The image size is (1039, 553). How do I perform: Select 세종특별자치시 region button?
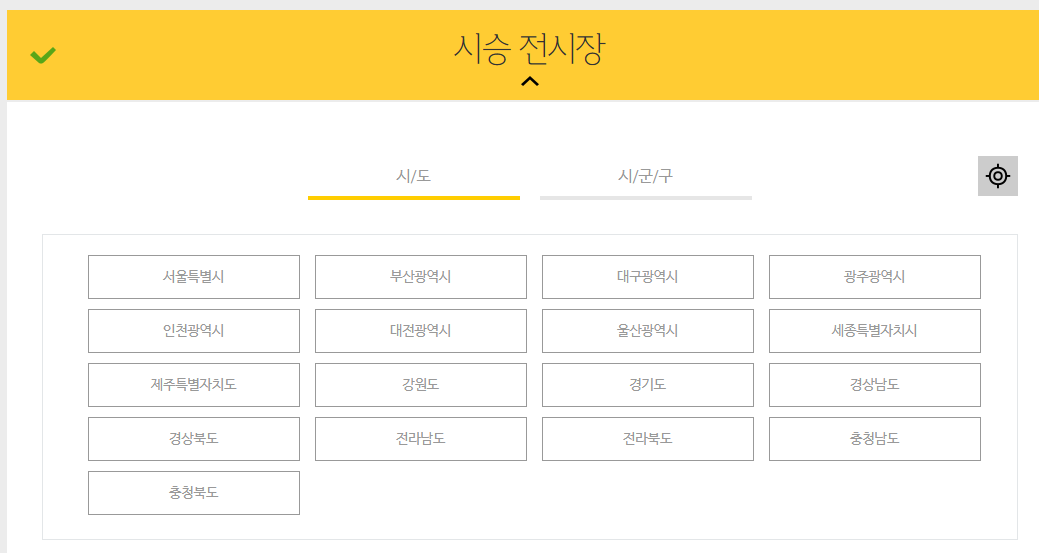point(875,330)
